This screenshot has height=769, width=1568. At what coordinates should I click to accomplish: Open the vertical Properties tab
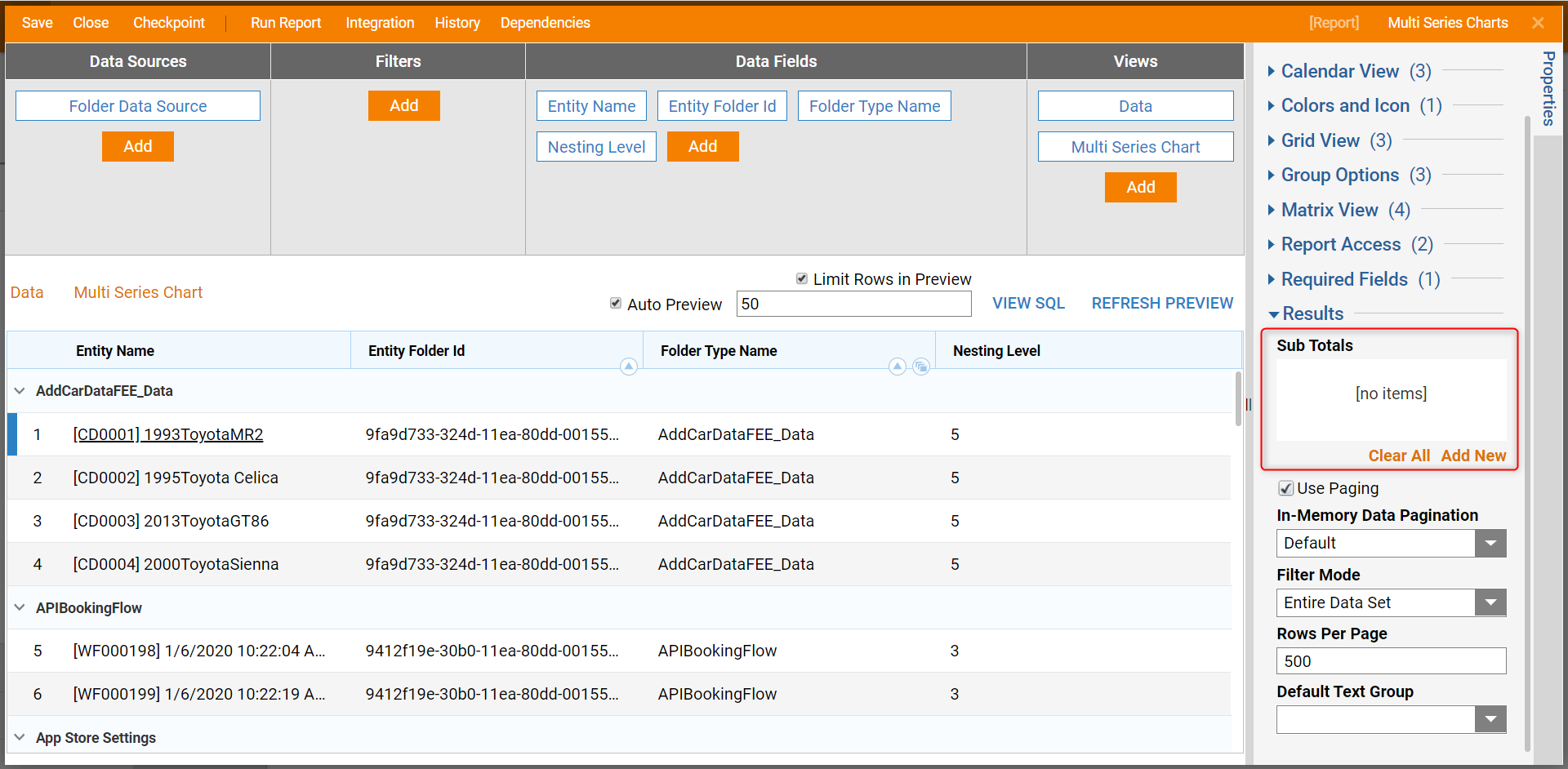pos(1548,88)
